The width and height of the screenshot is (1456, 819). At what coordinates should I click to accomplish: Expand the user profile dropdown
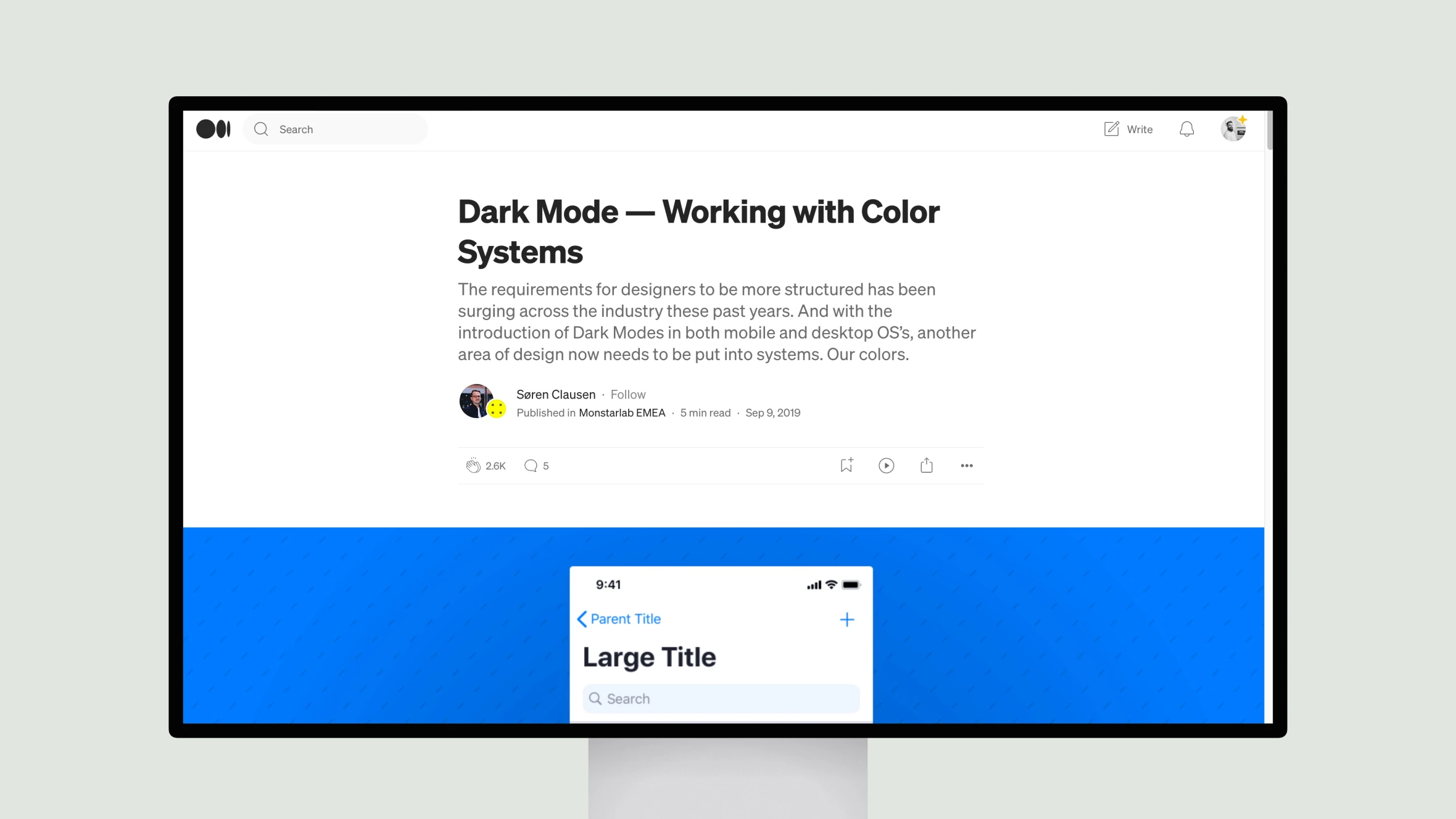(x=1233, y=128)
